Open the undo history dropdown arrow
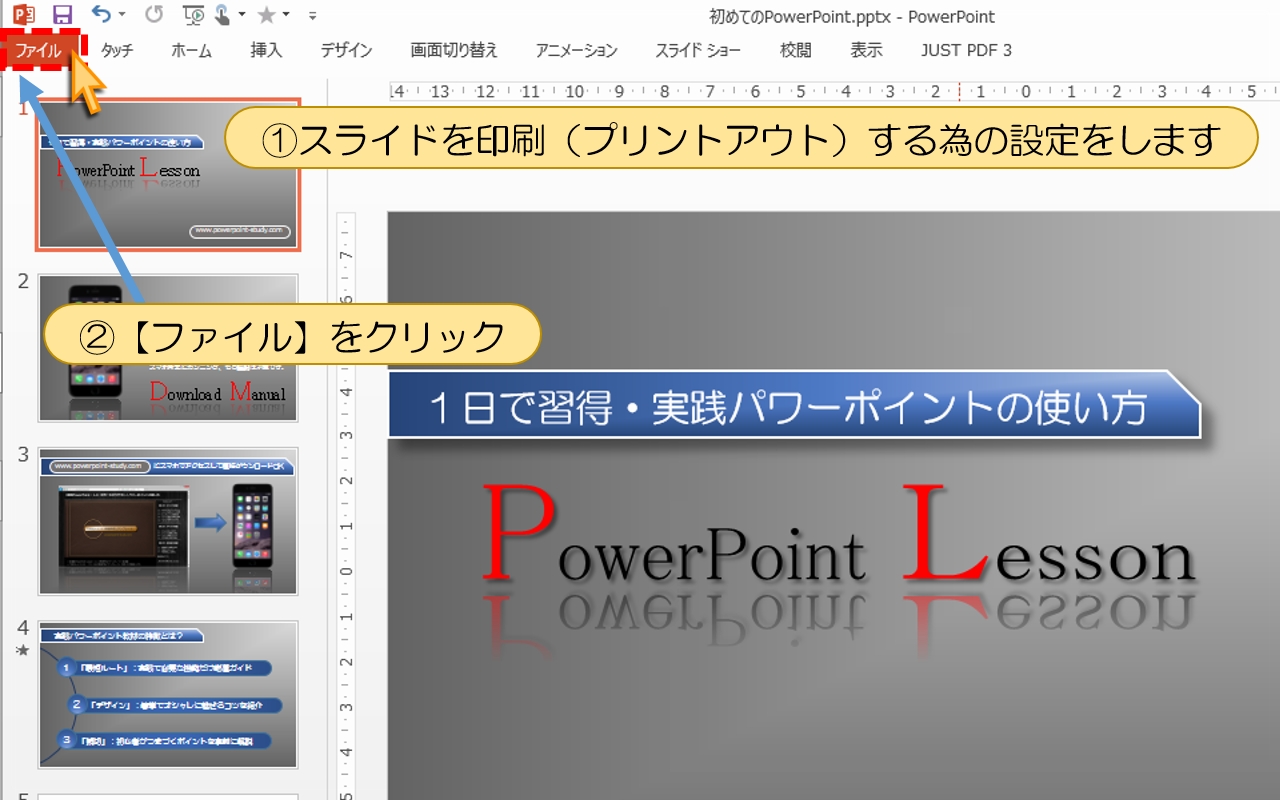This screenshot has width=1280, height=800. 122,15
